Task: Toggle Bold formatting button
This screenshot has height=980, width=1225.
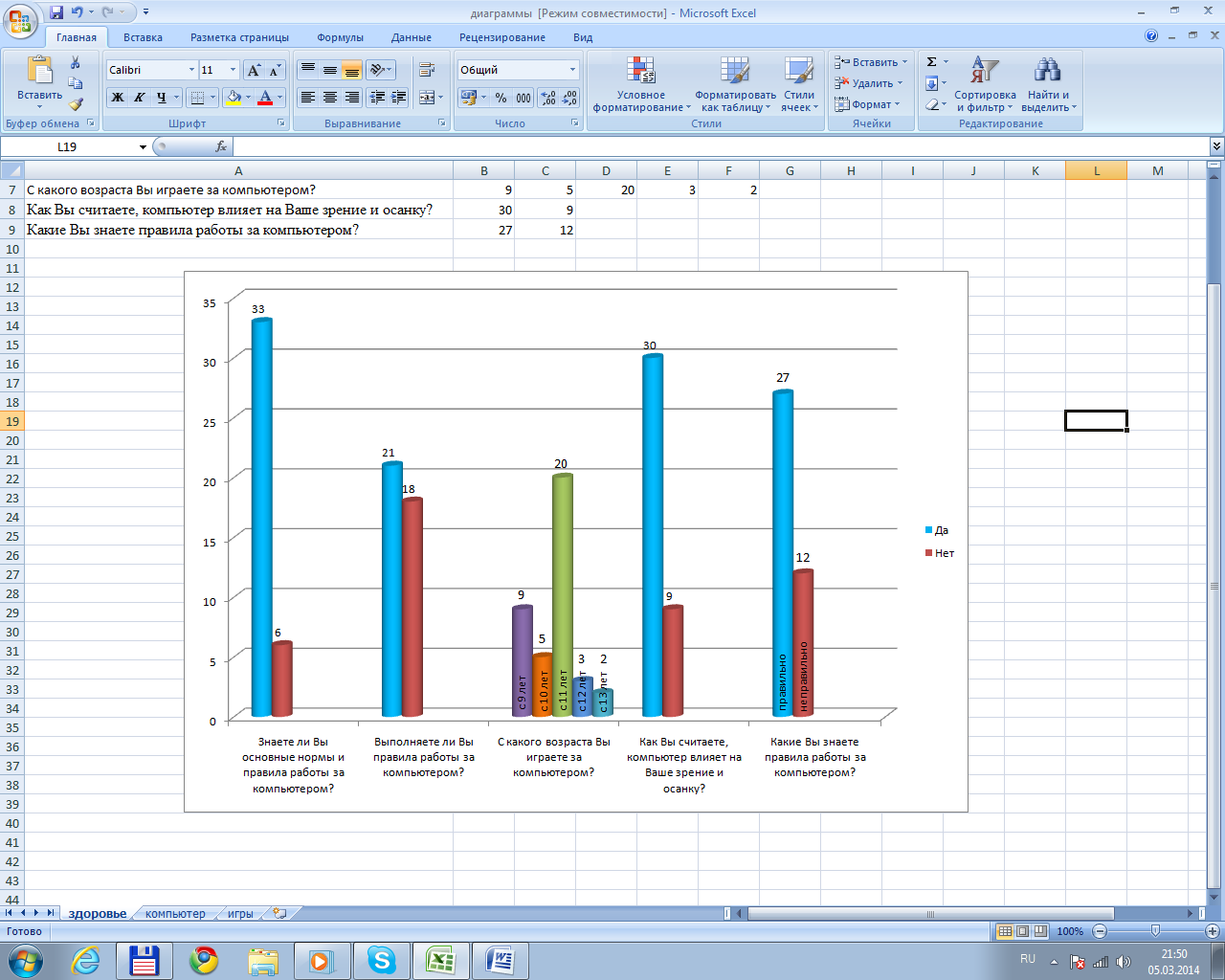Action: pos(118,98)
